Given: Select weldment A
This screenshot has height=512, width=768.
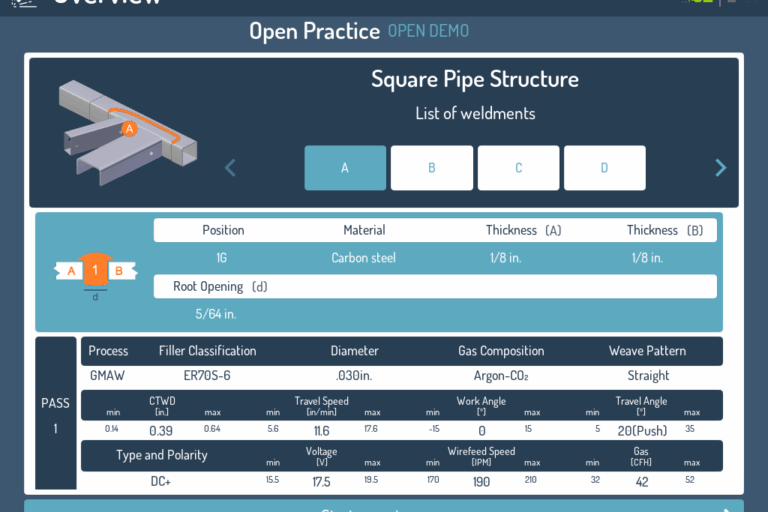Looking at the screenshot, I should (345, 168).
